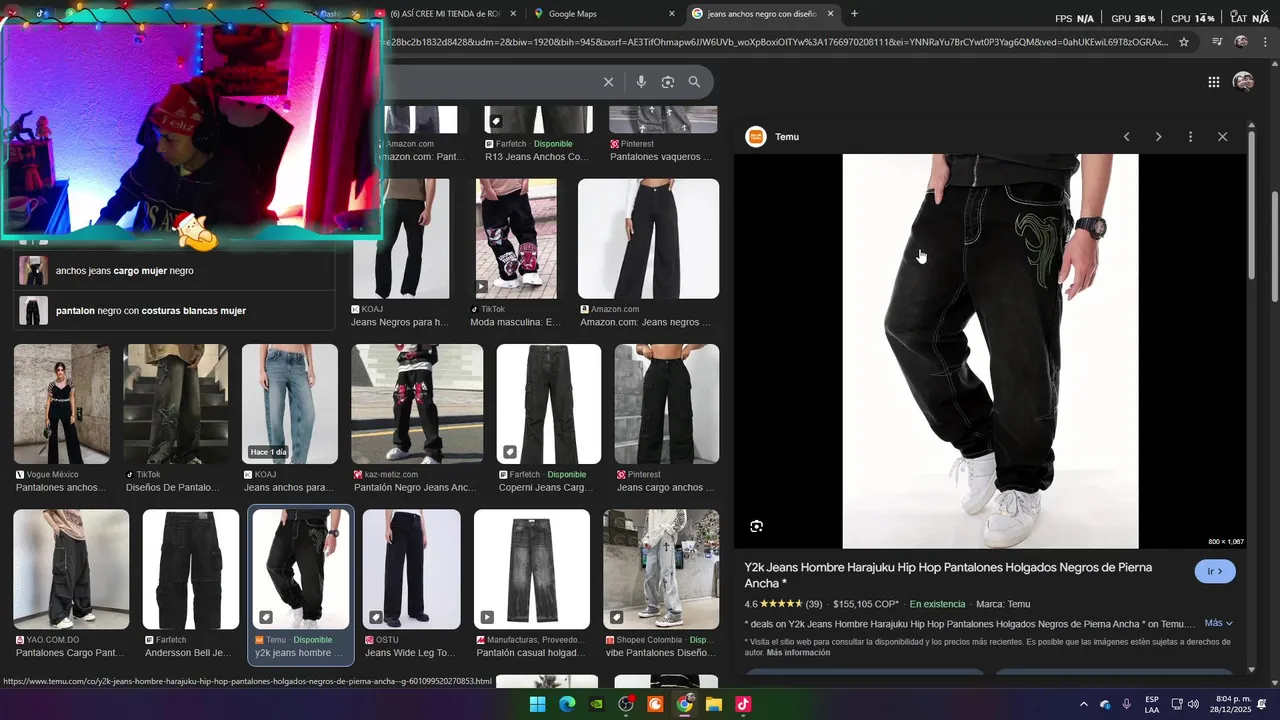The height and width of the screenshot is (720, 1280).
Task: Show hidden system tray icons
Action: [1083, 704]
